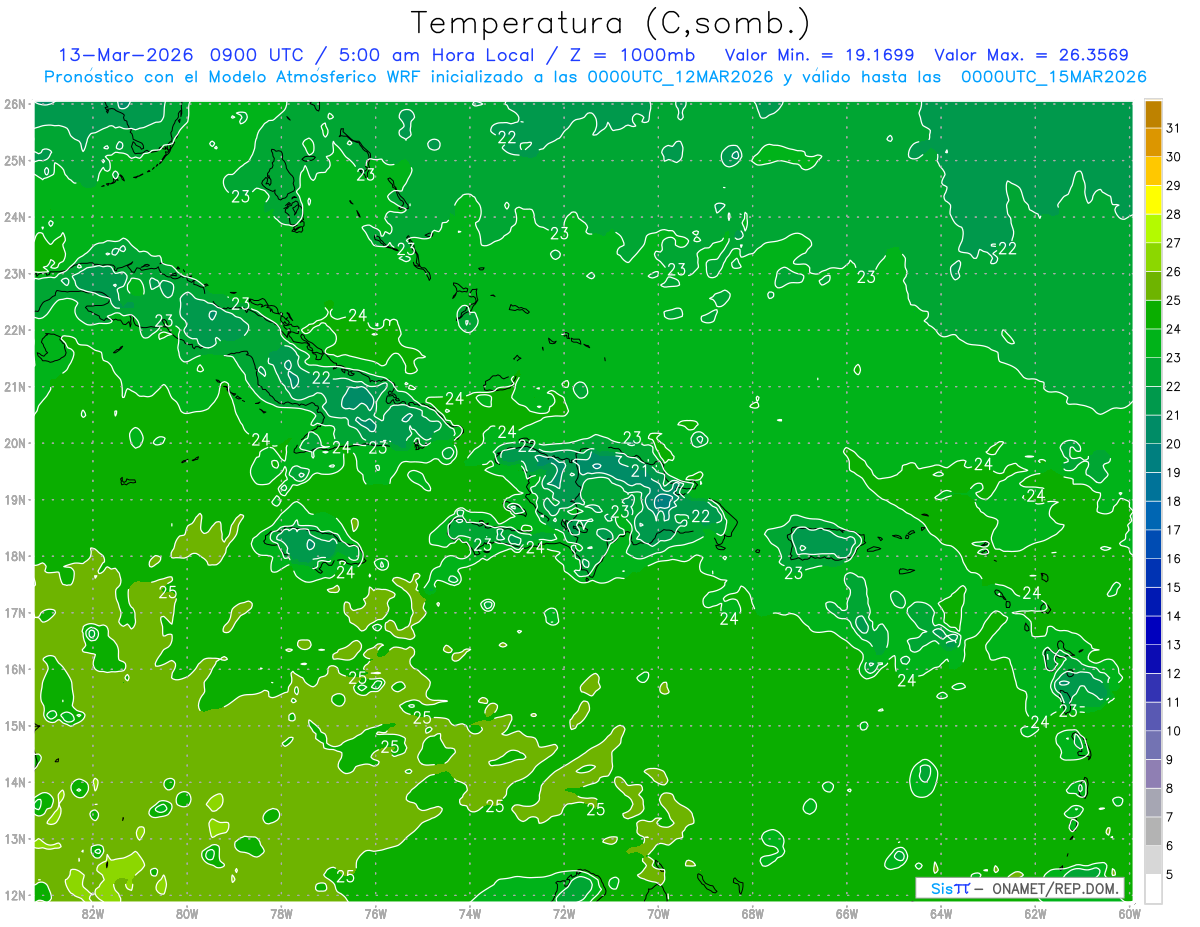This screenshot has height=927, width=1200.
Task: Click the 24N latitude axis label
Action: [x=14, y=217]
